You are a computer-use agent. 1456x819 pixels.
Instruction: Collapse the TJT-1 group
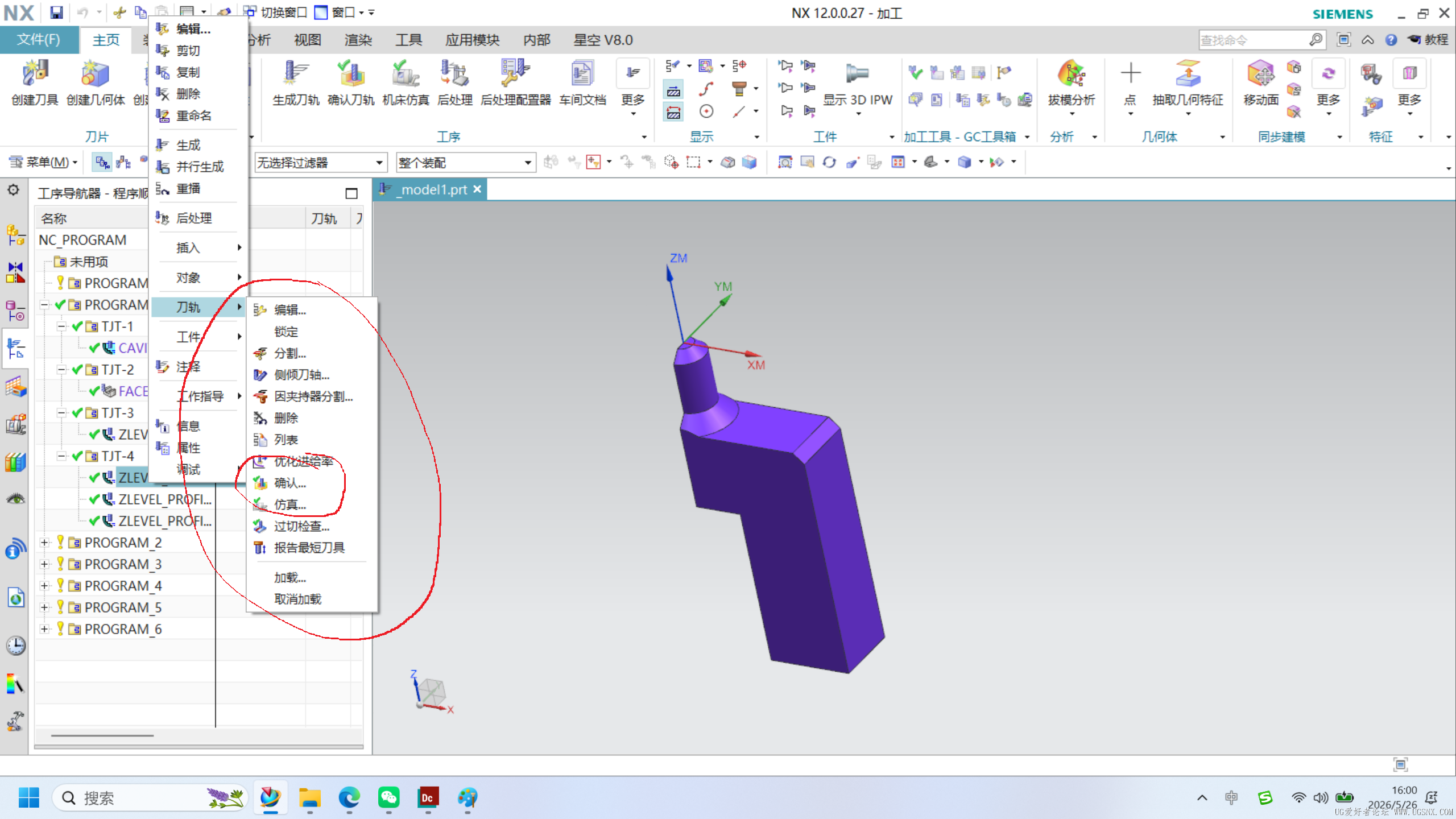coord(61,326)
